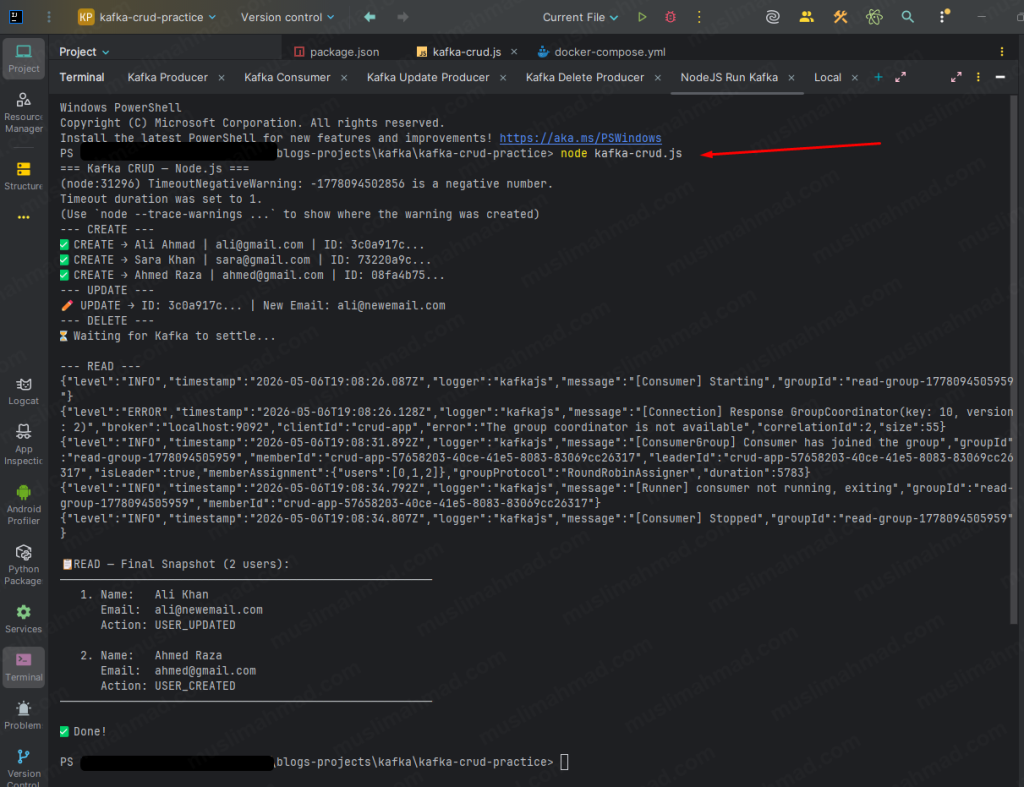Click 'Done!' output line
Viewport: 1024px width, 787px height.
point(83,731)
